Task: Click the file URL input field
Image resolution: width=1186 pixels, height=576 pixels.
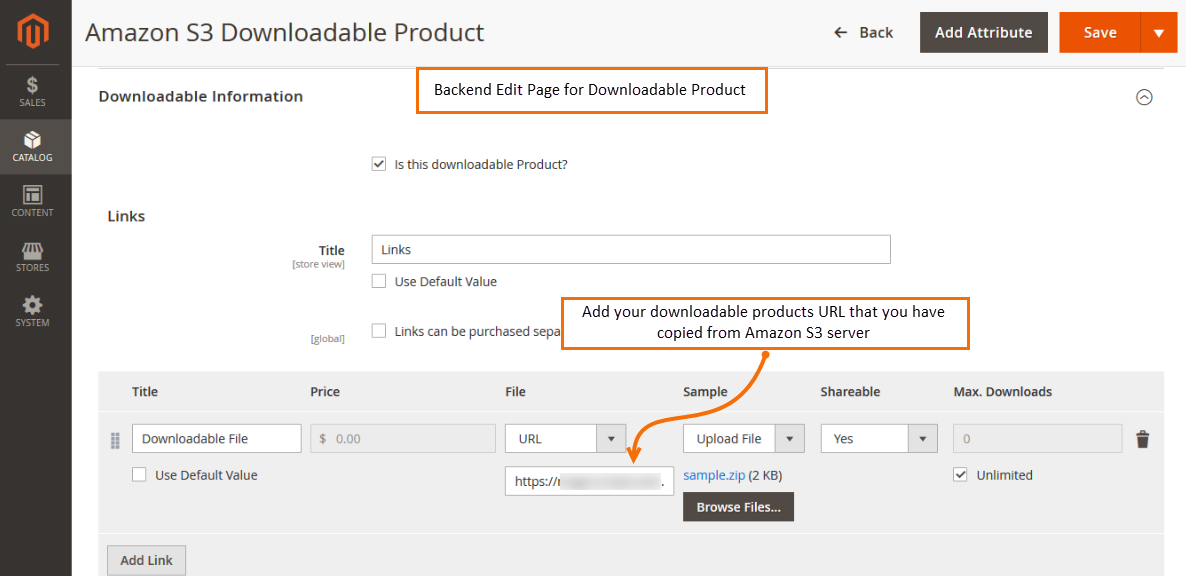Action: point(589,482)
